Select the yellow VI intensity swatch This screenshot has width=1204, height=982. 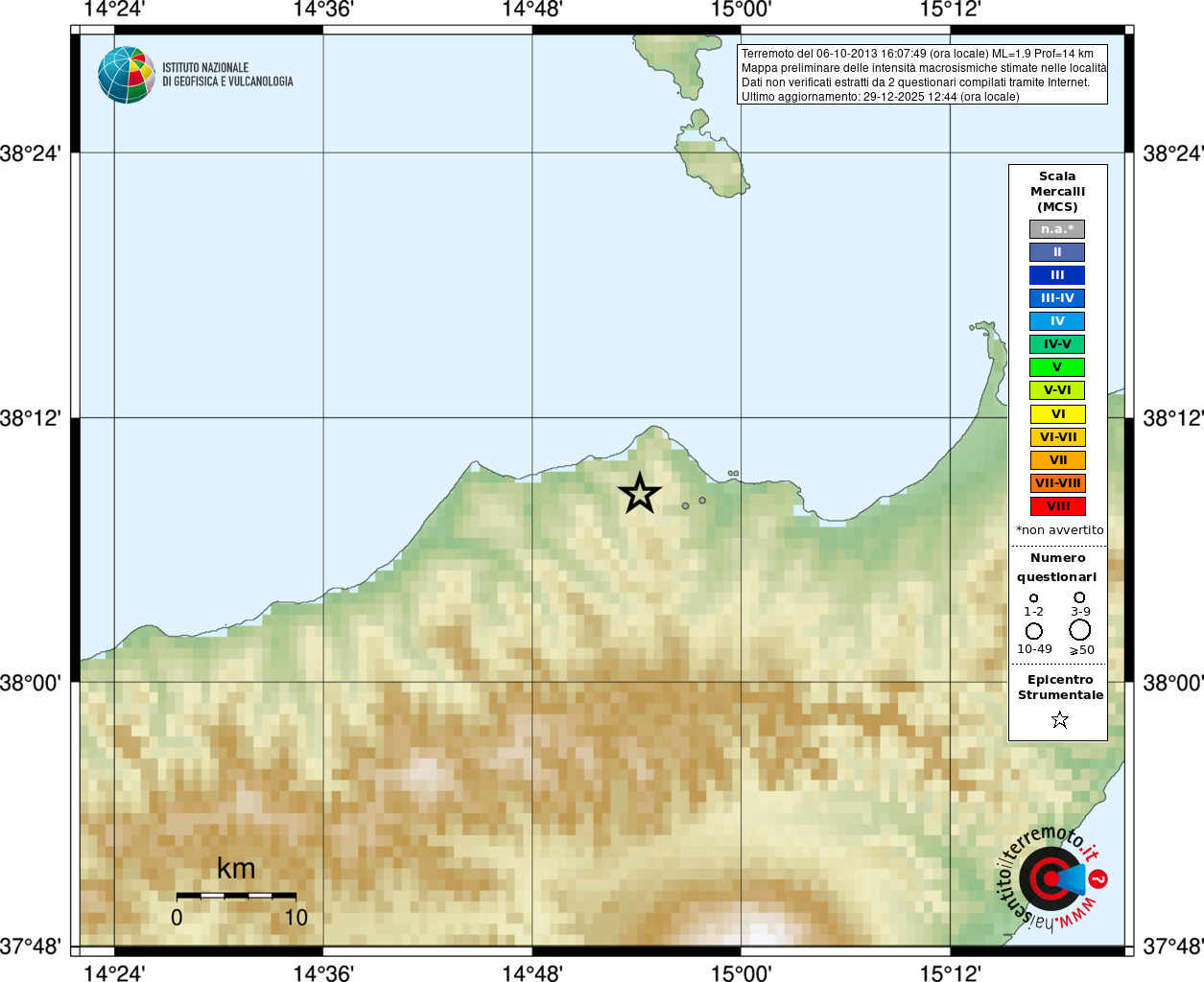(x=1057, y=414)
